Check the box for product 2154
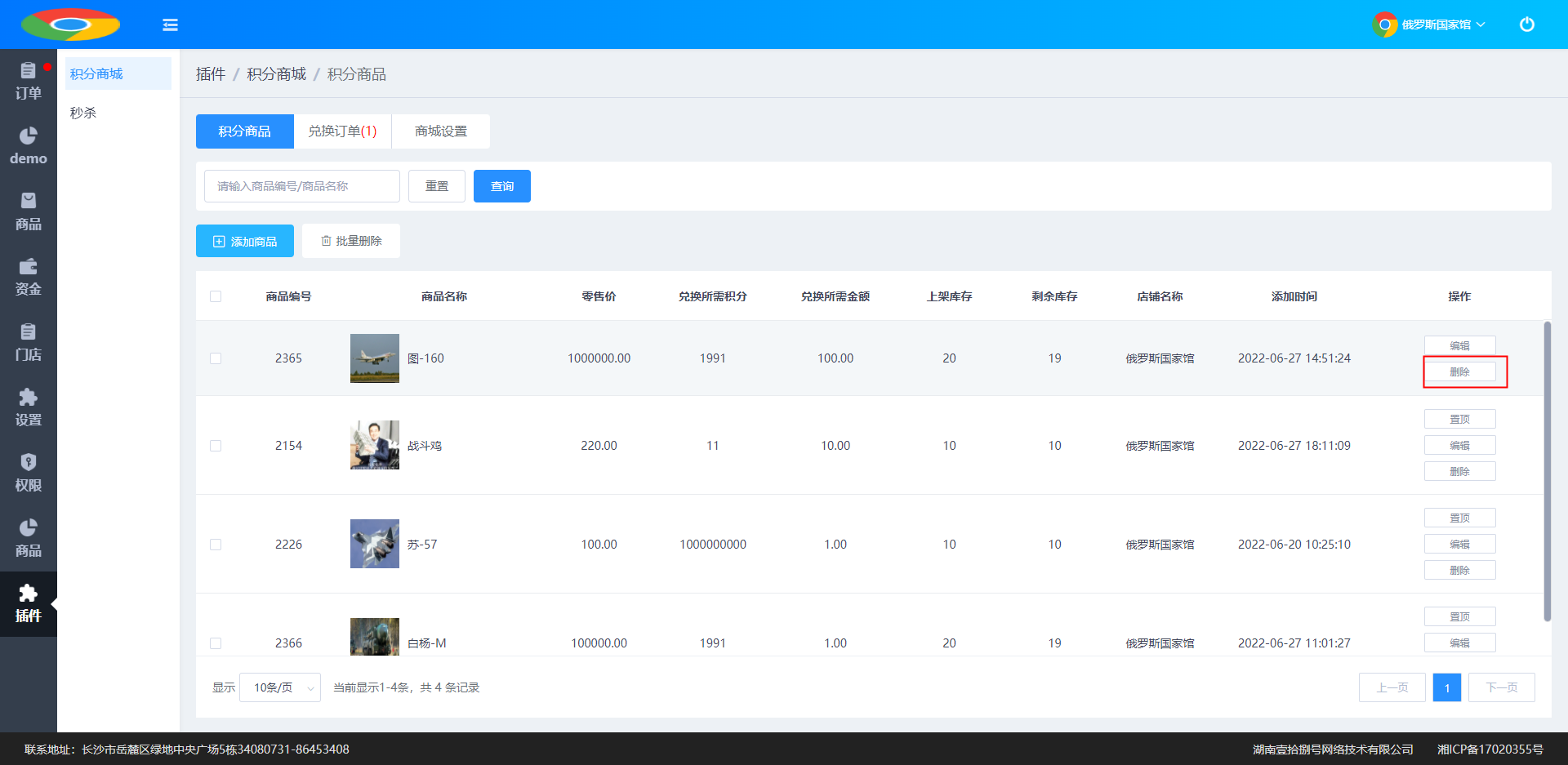1568x765 pixels. [x=216, y=446]
